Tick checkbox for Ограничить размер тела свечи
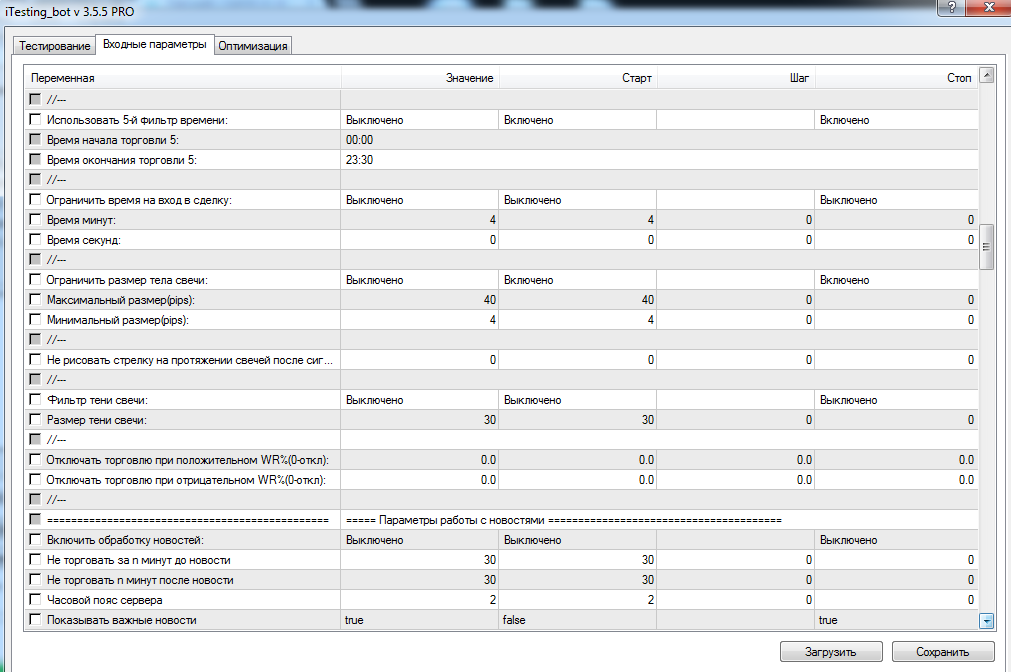Viewport: 1011px width, 672px height. click(36, 280)
